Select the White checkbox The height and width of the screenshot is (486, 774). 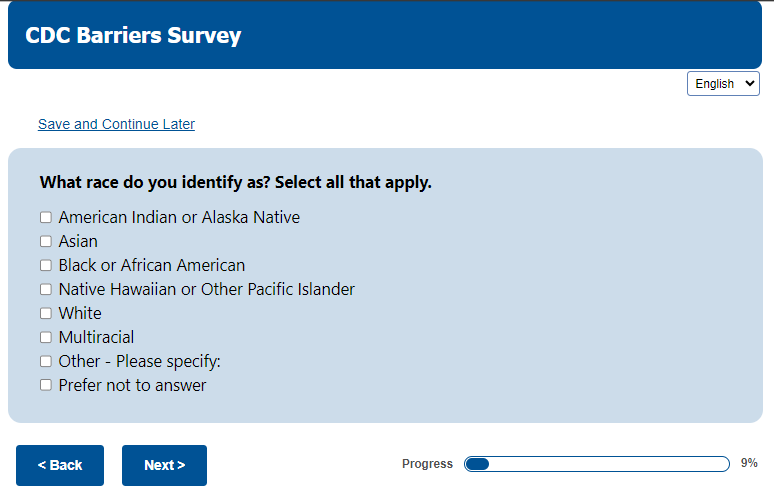(x=46, y=313)
